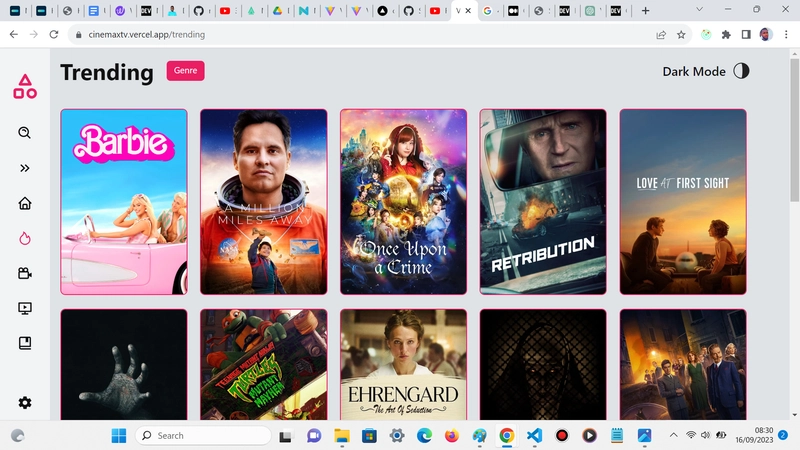800x450 pixels.
Task: Select the Trending flame icon
Action: (24, 238)
